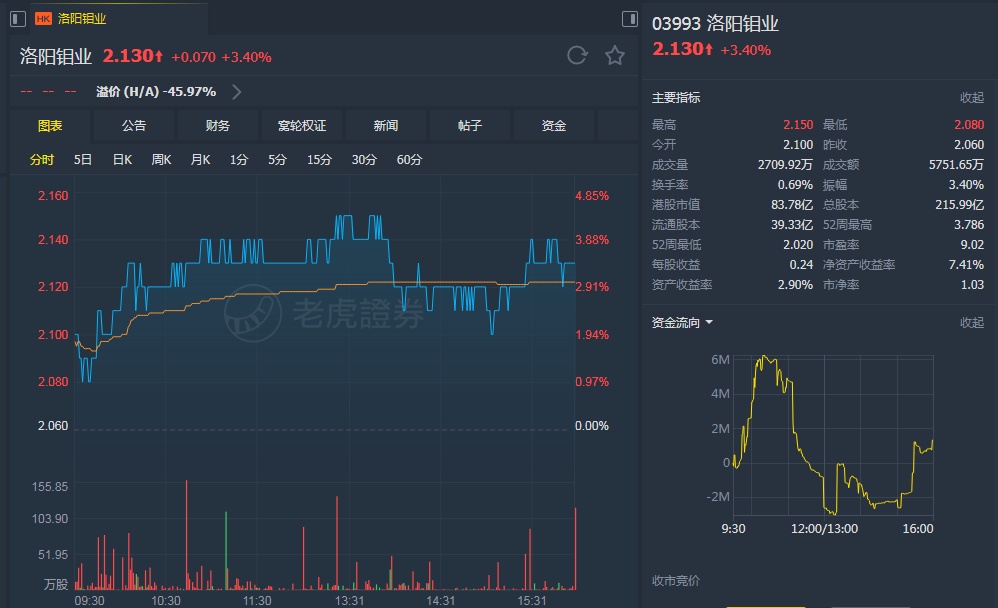Click the 总股本 value 215.99亿
This screenshot has width=998, height=608.
click(960, 205)
